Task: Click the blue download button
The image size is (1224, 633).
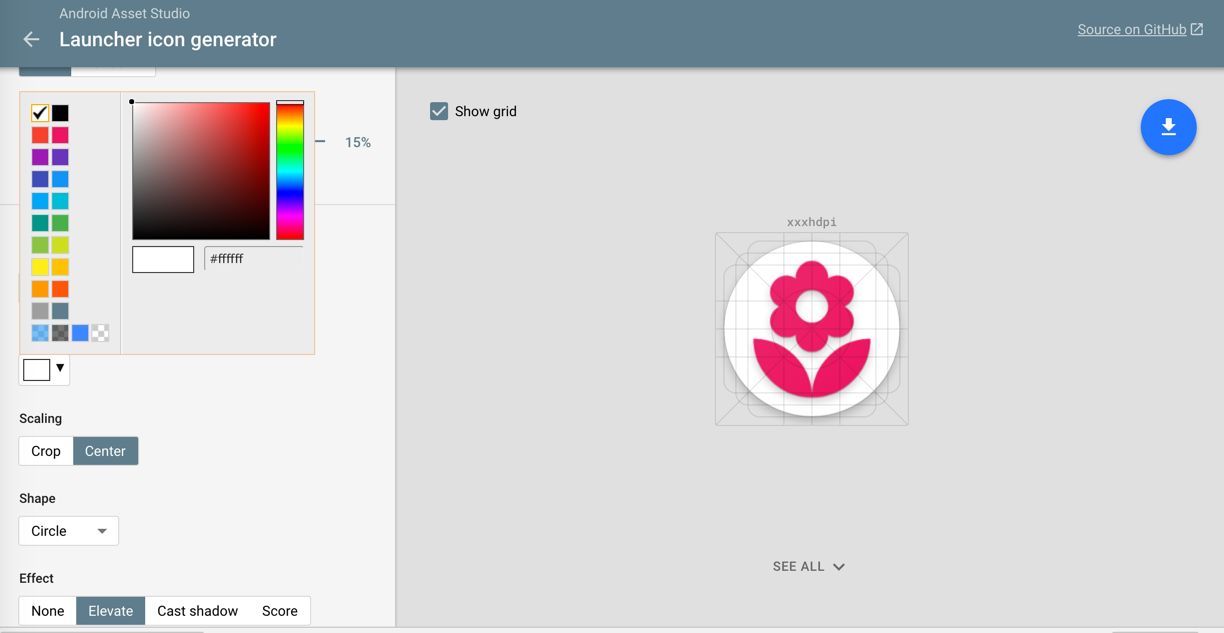Action: [x=1168, y=127]
